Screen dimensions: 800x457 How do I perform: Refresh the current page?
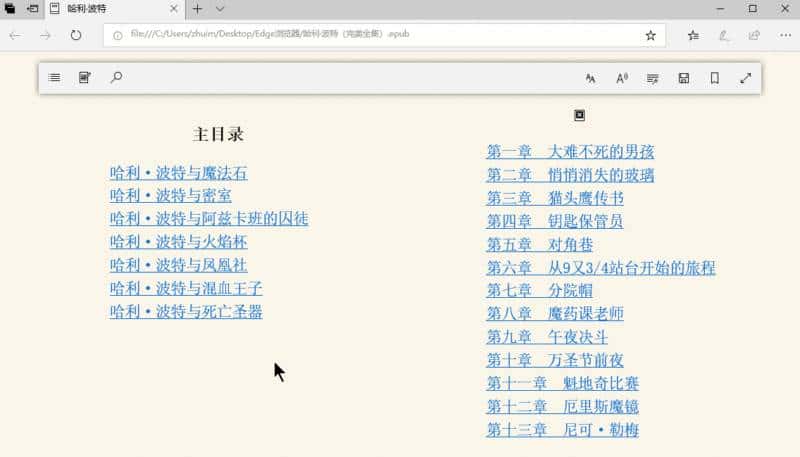click(76, 35)
